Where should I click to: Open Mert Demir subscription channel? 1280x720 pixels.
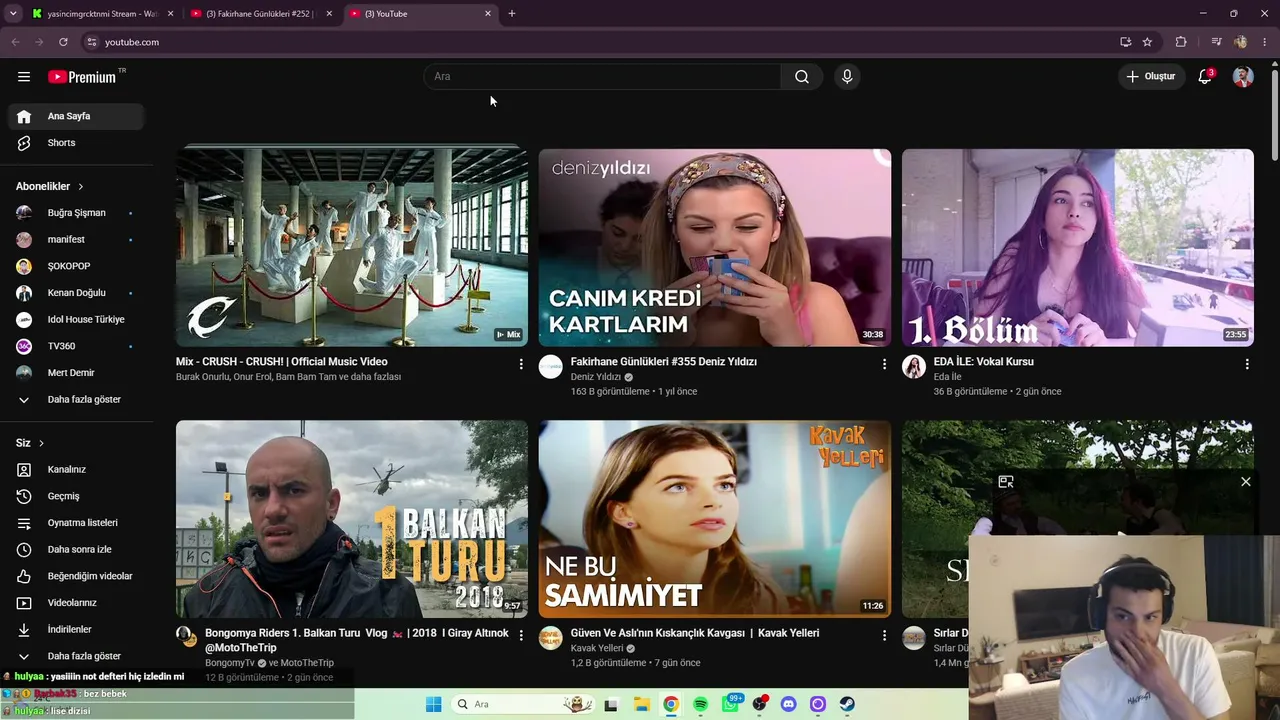(x=76, y=373)
